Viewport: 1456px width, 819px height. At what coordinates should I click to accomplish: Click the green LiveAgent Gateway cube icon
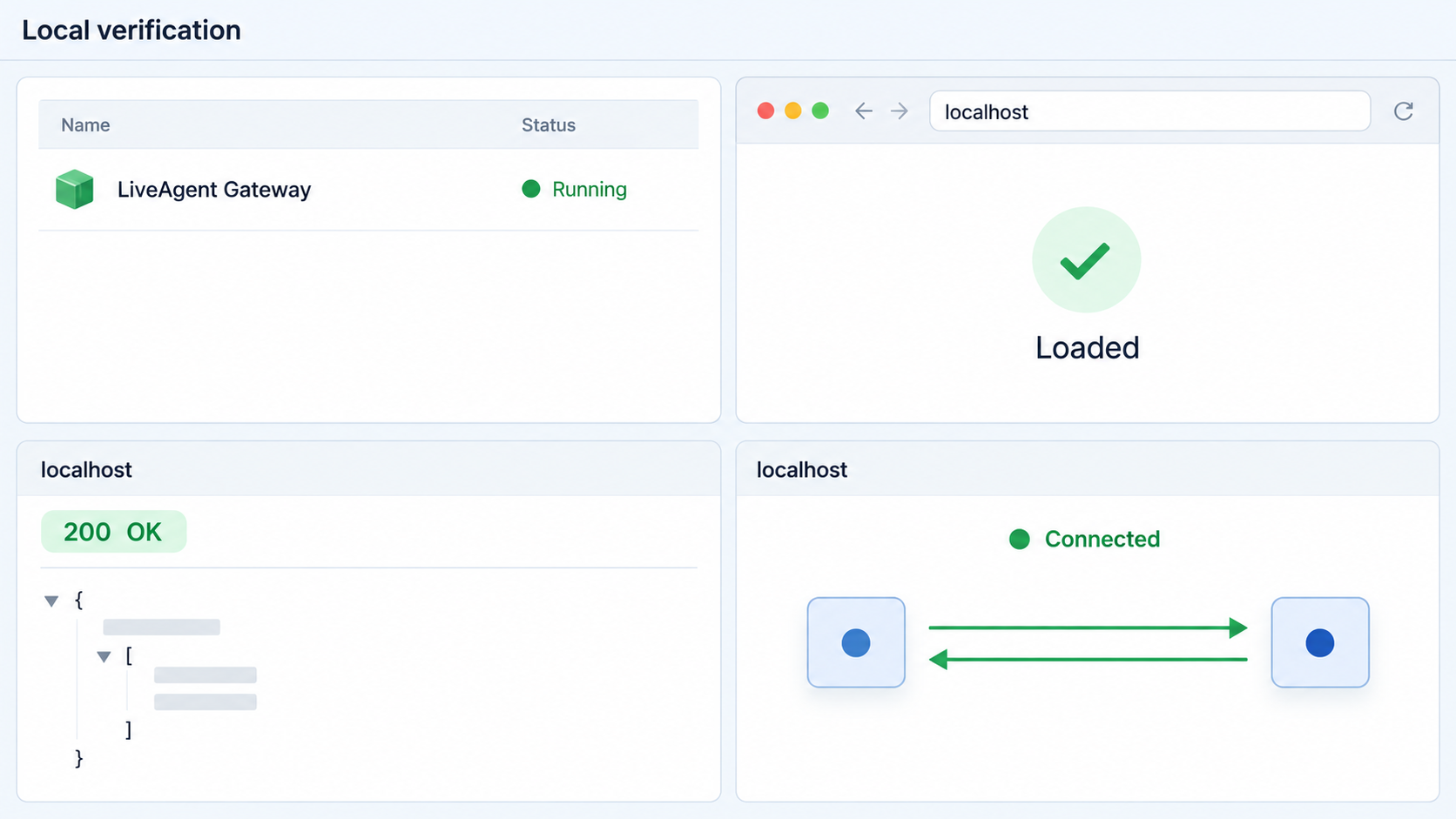click(75, 189)
